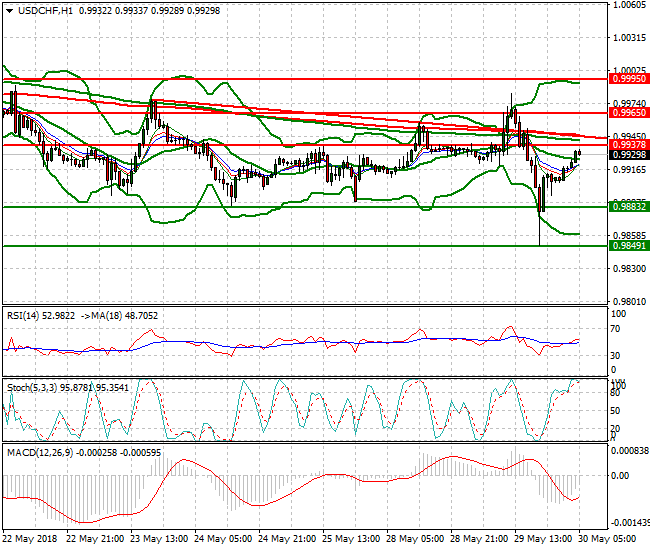Click the 0.98010 price scale value
650x550 pixels.
click(x=630, y=301)
